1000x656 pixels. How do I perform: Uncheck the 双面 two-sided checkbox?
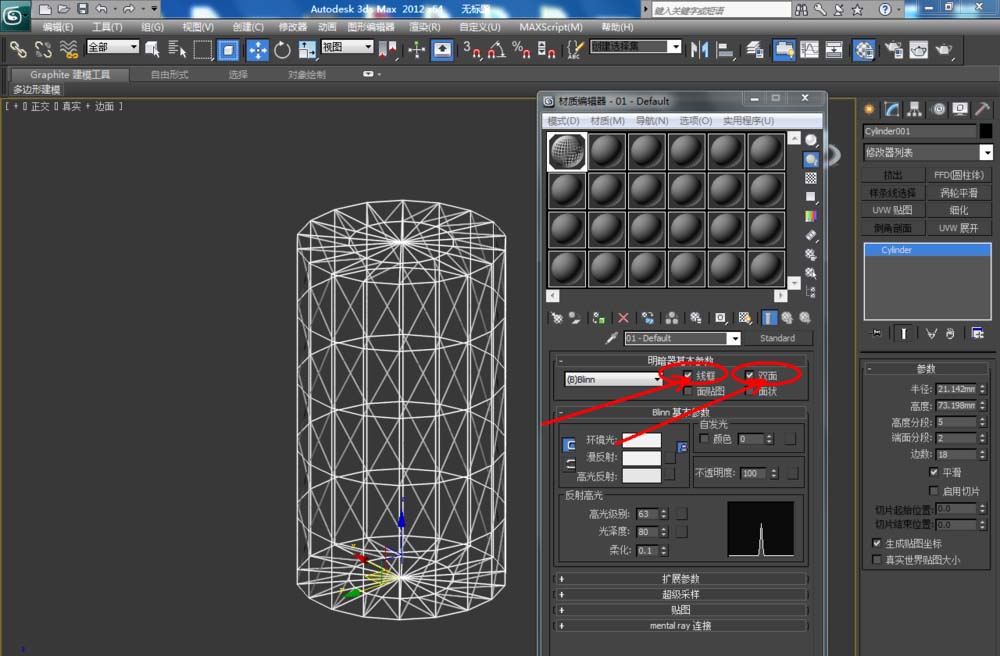(x=749, y=376)
